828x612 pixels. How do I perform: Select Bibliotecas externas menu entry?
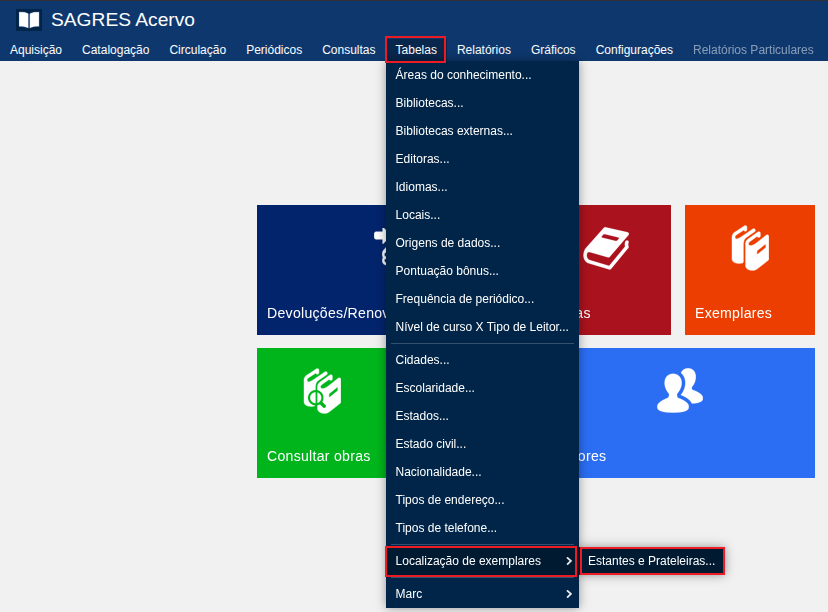pyautogui.click(x=454, y=131)
